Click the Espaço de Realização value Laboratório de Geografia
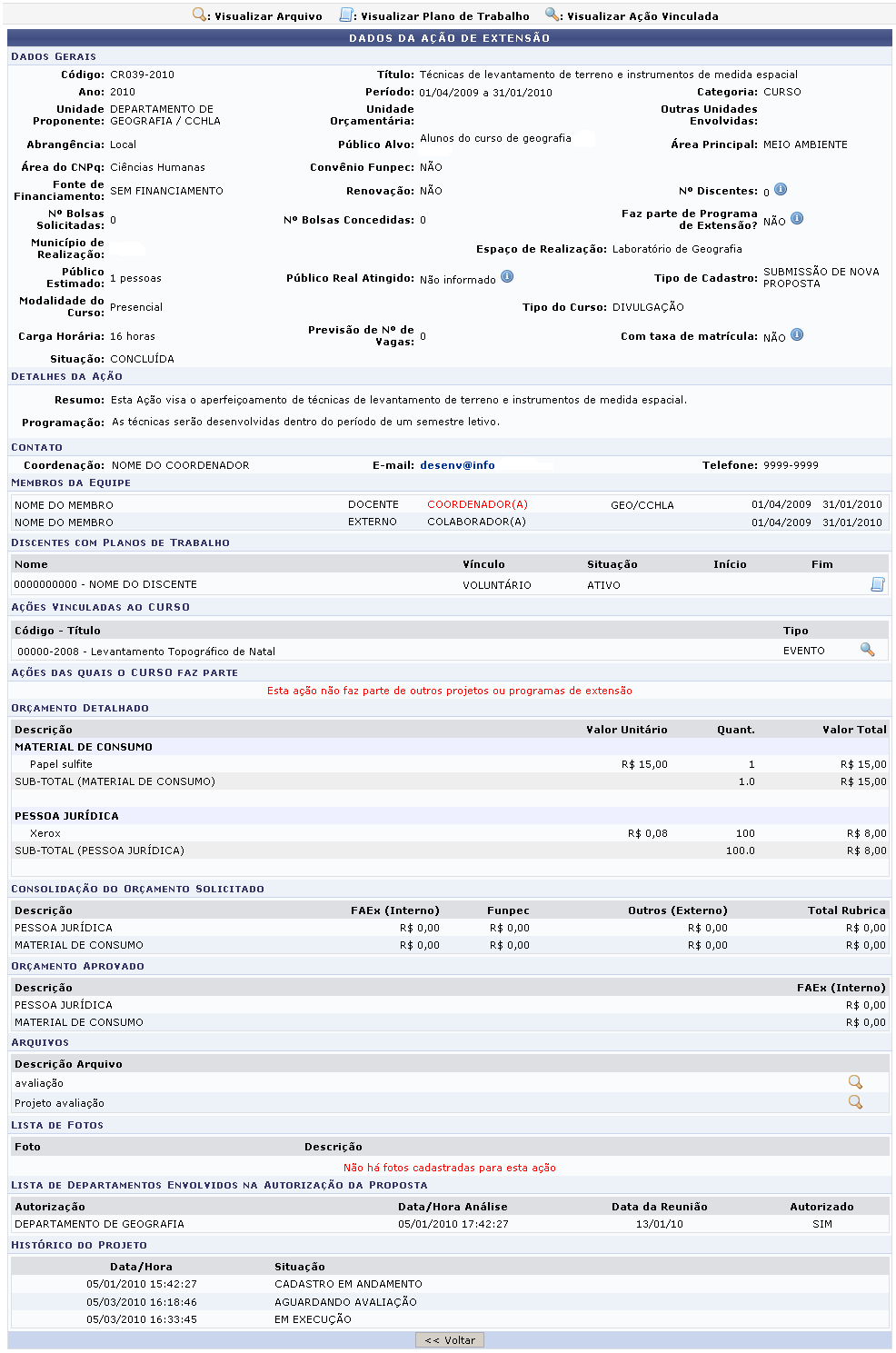This screenshot has width=896, height=1353. point(677,249)
